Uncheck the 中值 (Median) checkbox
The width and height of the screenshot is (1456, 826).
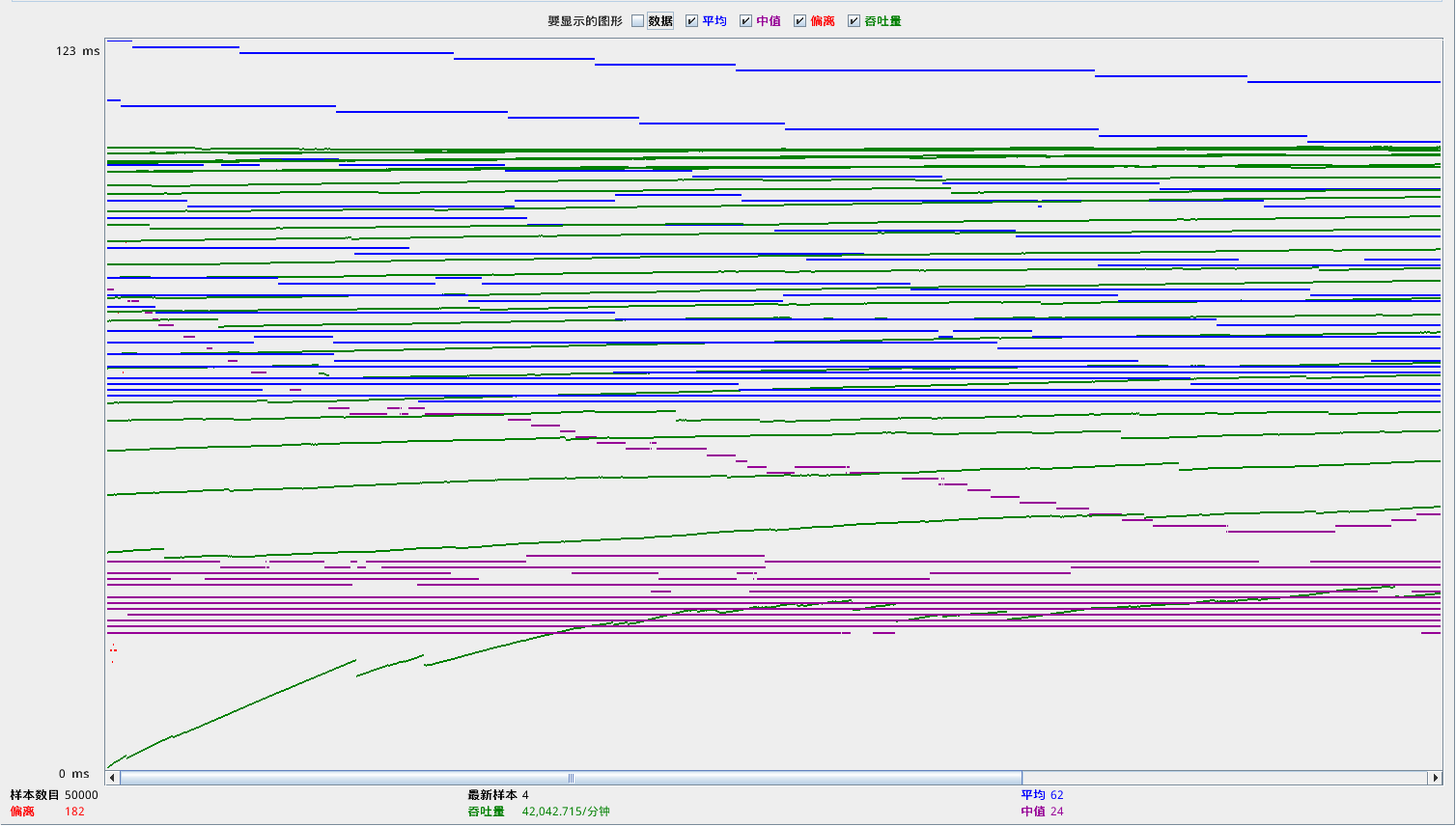[745, 21]
